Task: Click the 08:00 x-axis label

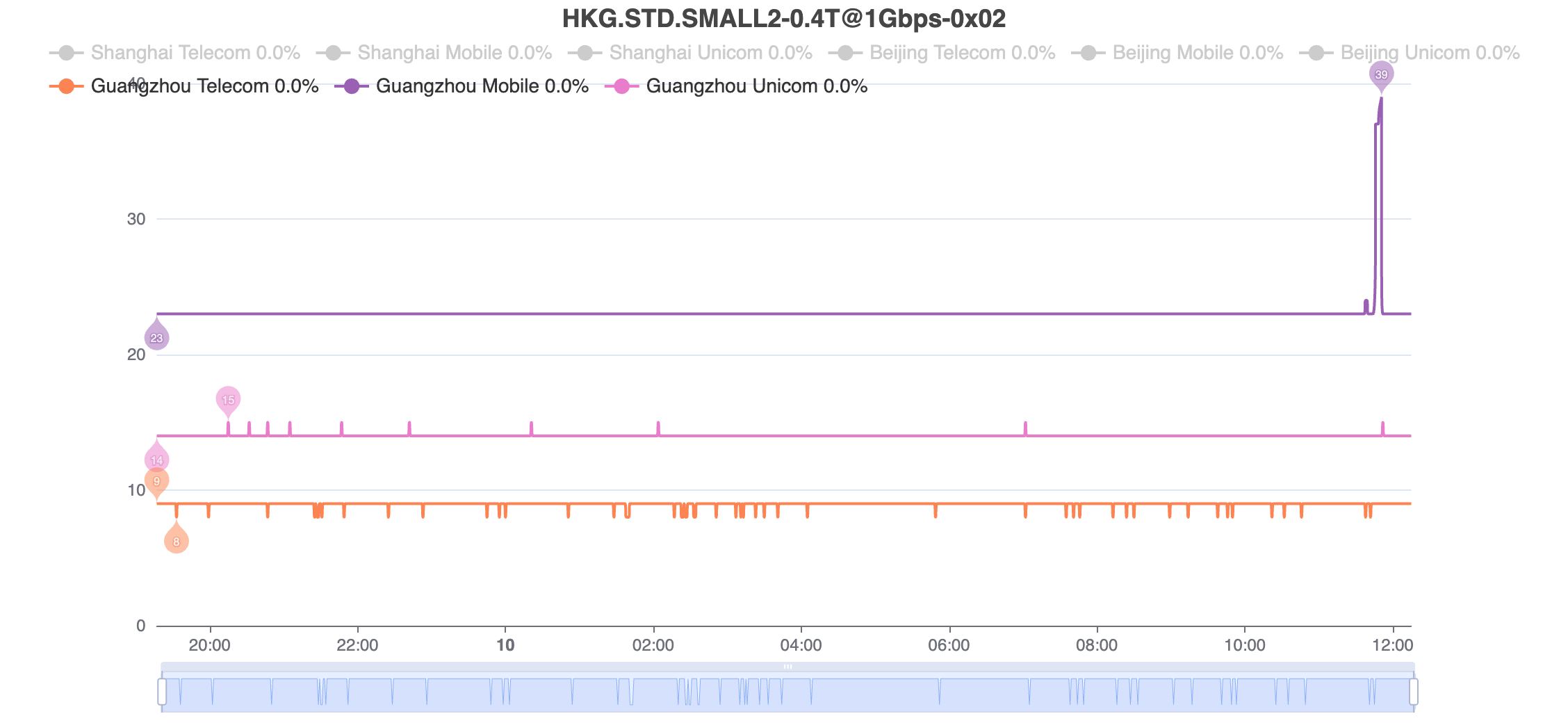Action: click(x=1097, y=645)
